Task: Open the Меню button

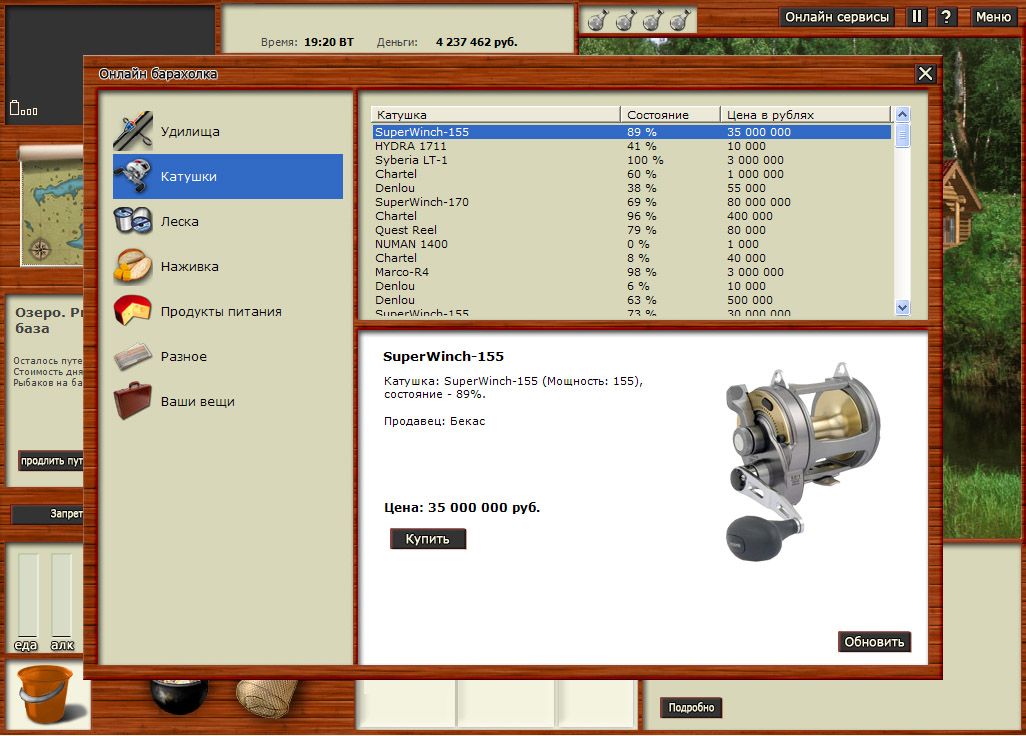Action: tap(993, 17)
